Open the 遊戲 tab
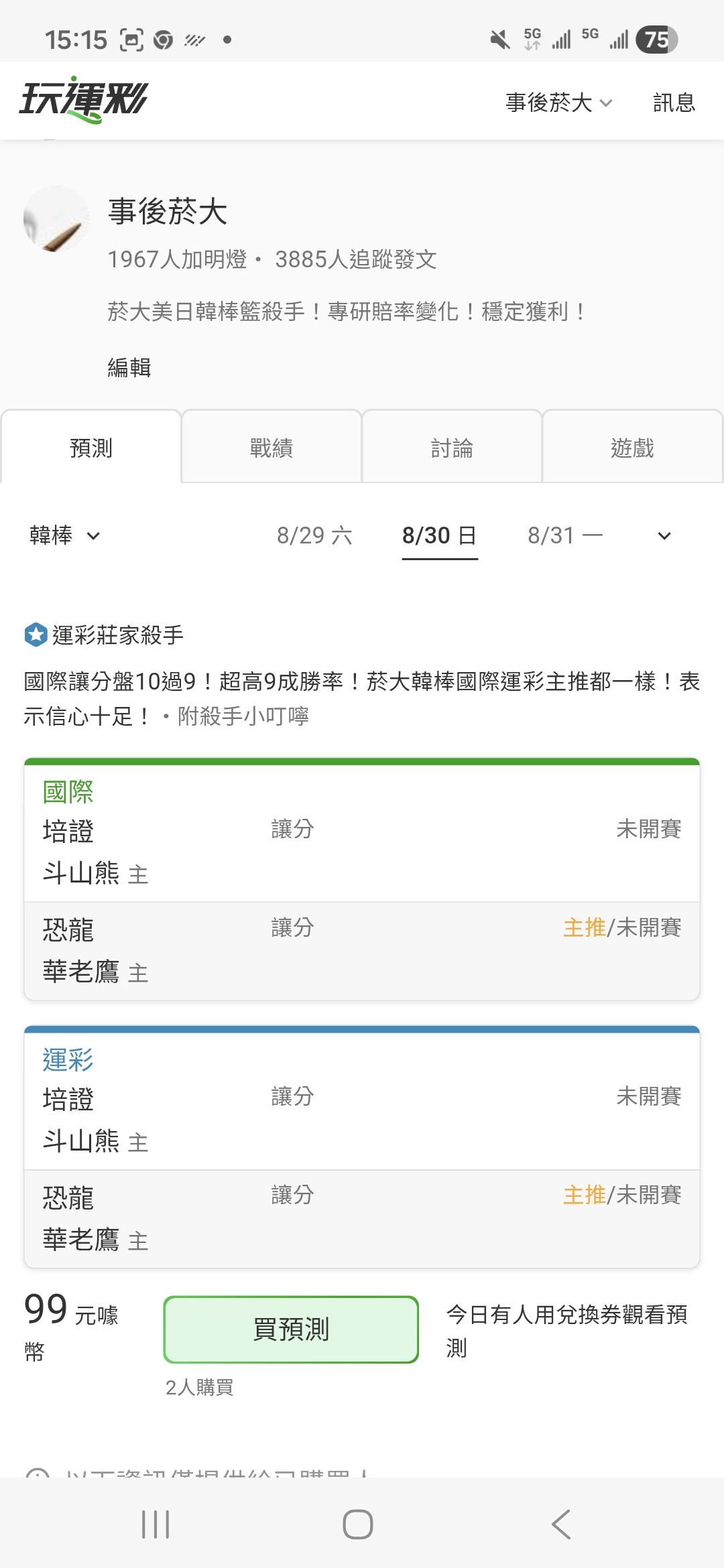The width and height of the screenshot is (724, 1568). tap(632, 447)
